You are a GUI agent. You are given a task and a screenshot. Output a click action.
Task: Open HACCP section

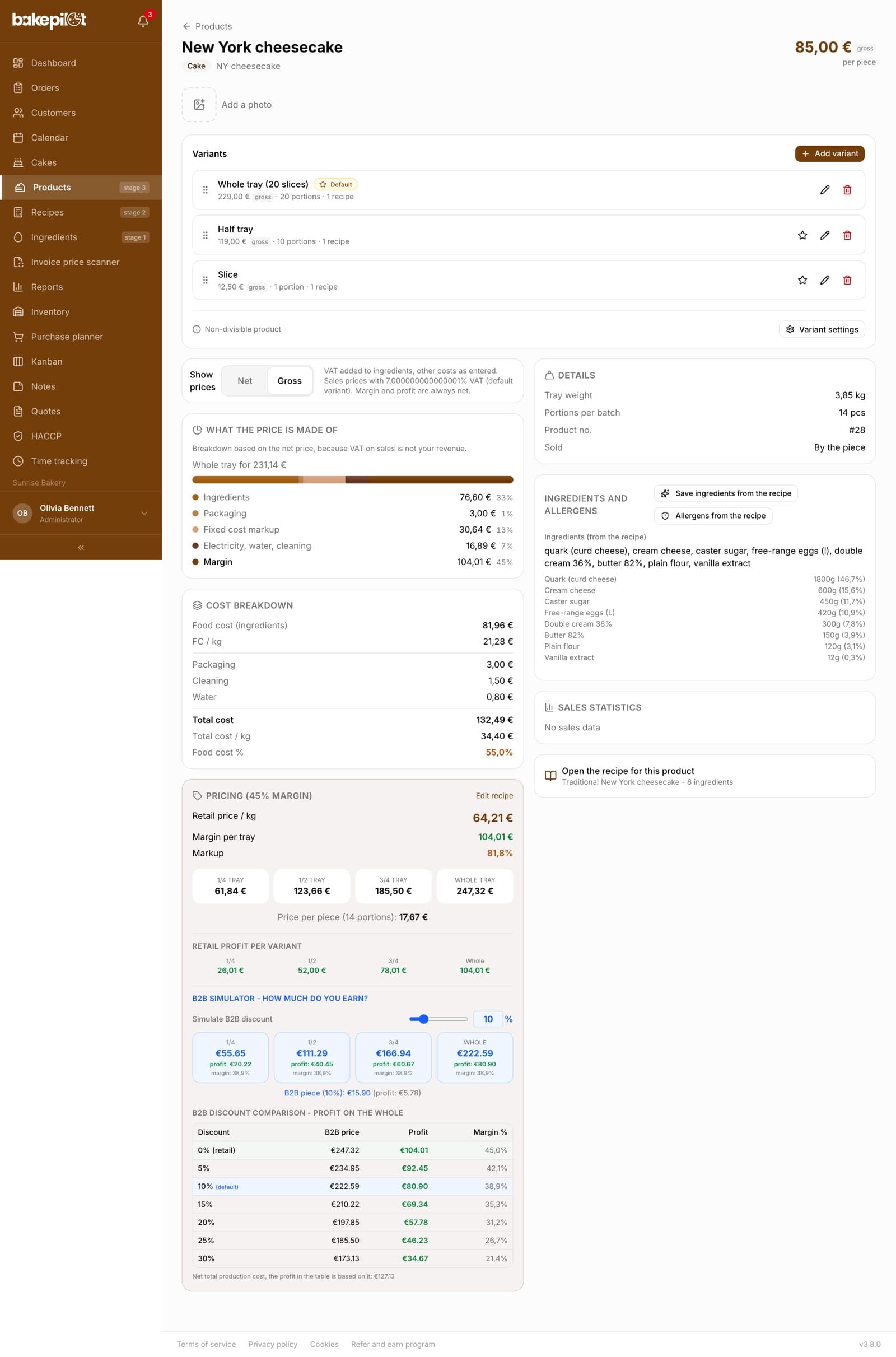[x=81, y=436]
